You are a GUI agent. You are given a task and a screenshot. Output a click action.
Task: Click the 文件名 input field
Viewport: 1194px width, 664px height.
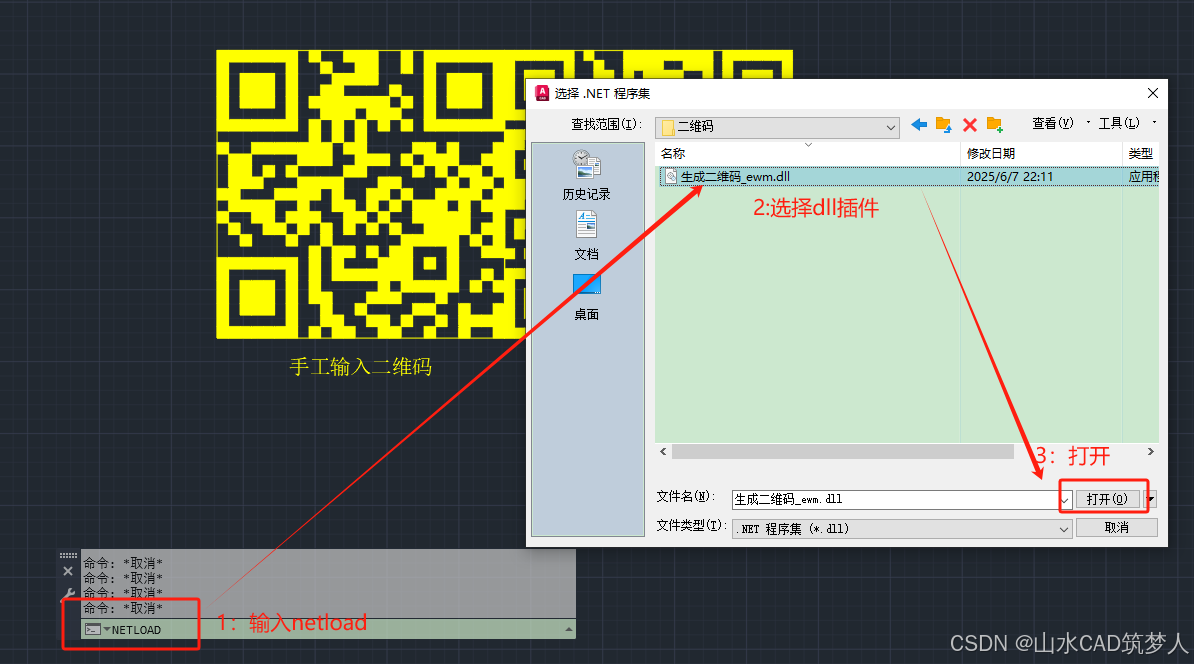[896, 500]
